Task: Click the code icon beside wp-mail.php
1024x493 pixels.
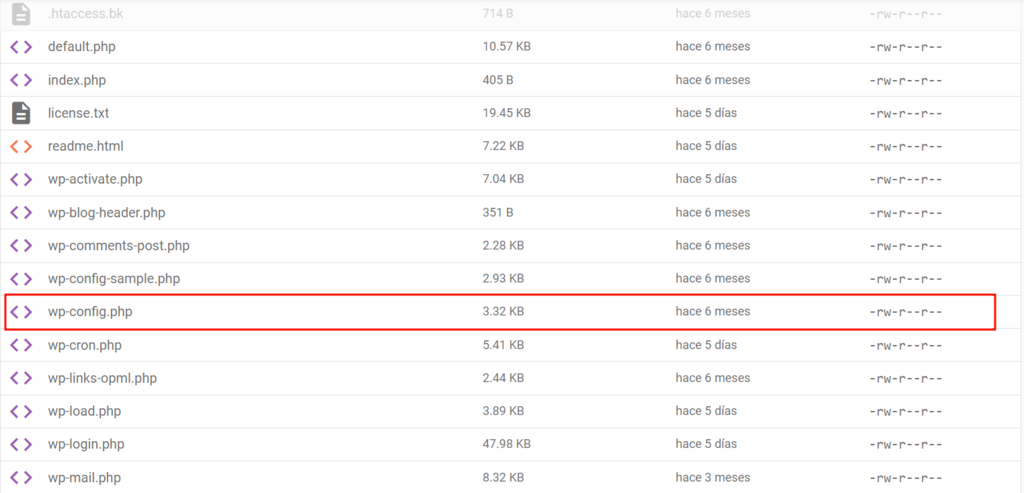Action: pos(21,477)
